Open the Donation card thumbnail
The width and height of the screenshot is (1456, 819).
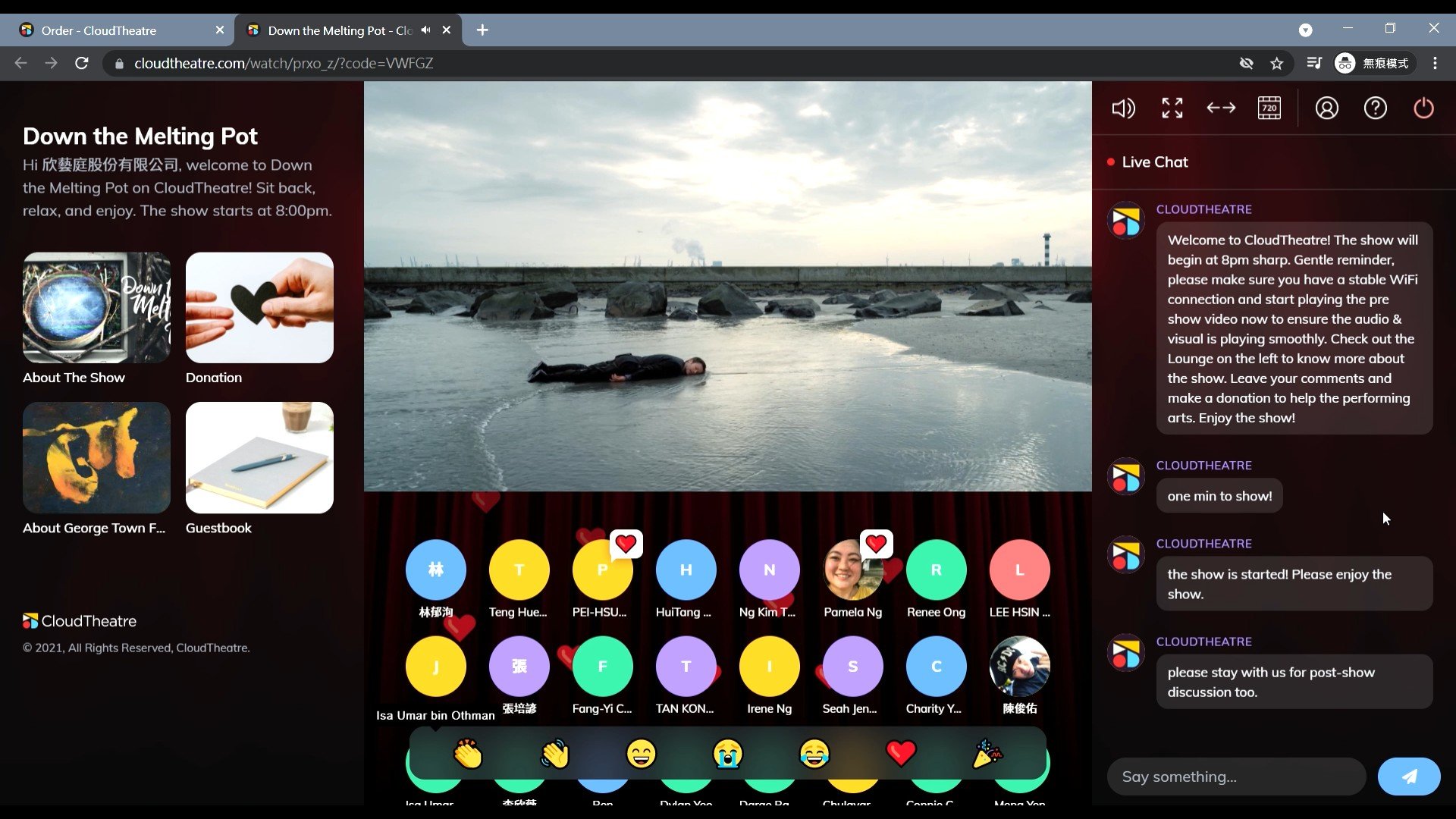click(259, 308)
